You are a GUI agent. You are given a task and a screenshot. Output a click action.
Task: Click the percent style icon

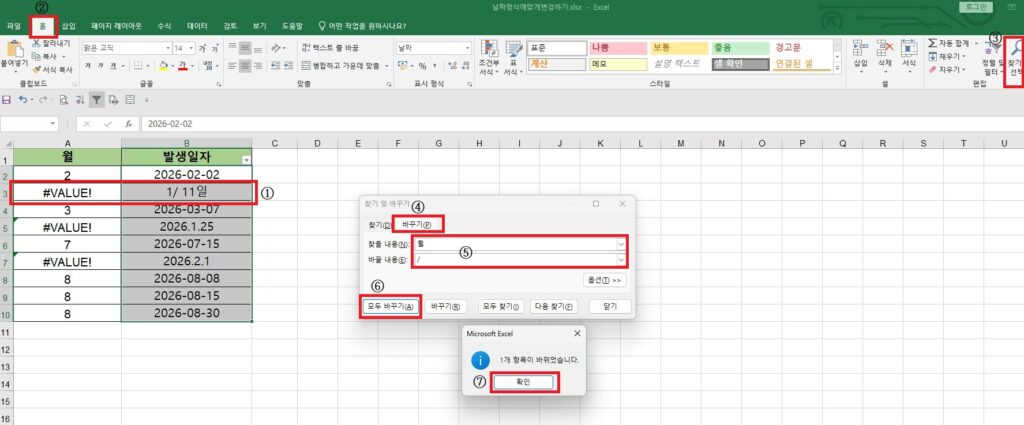pyautogui.click(x=422, y=66)
